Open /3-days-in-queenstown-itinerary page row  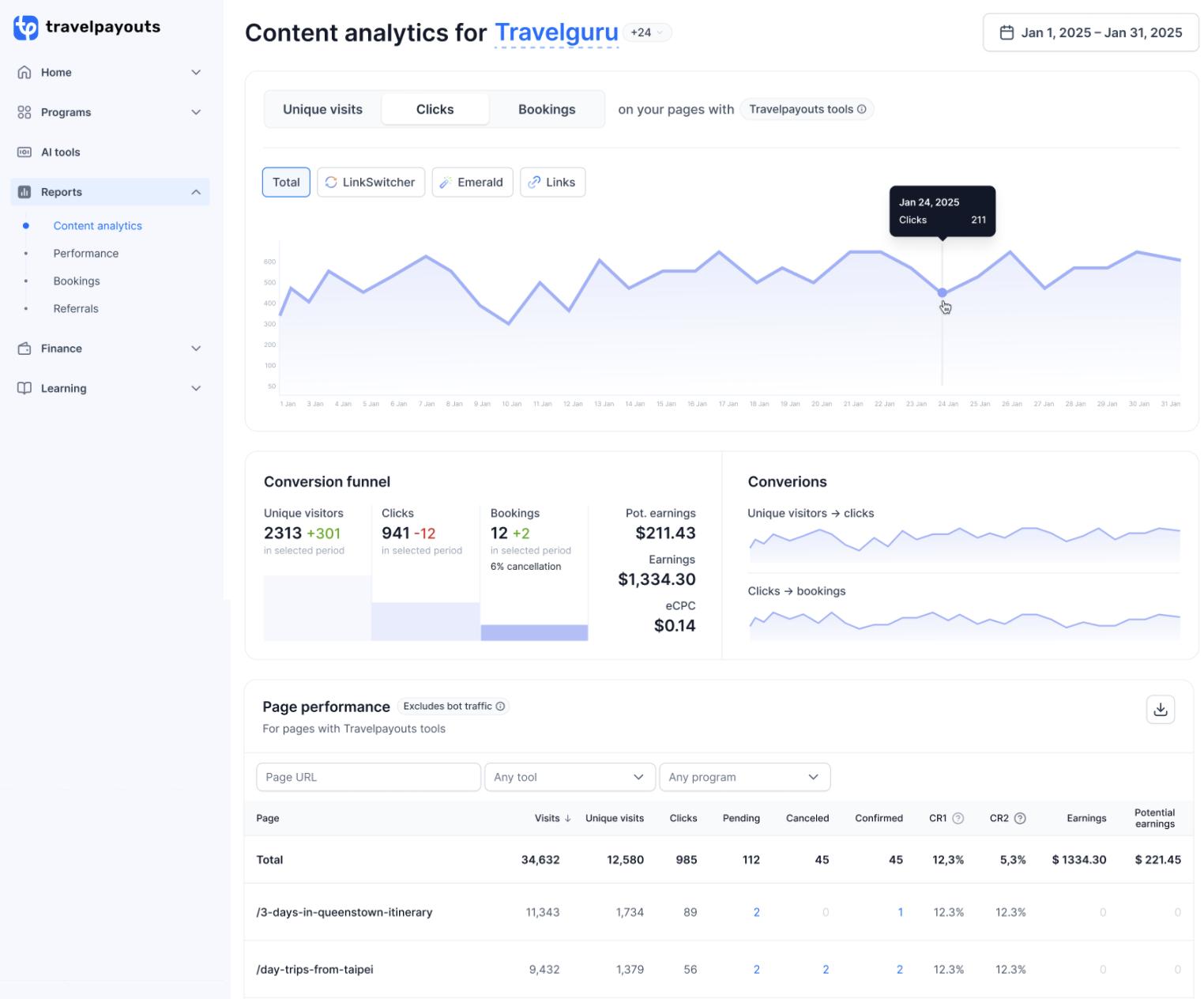(x=718, y=912)
